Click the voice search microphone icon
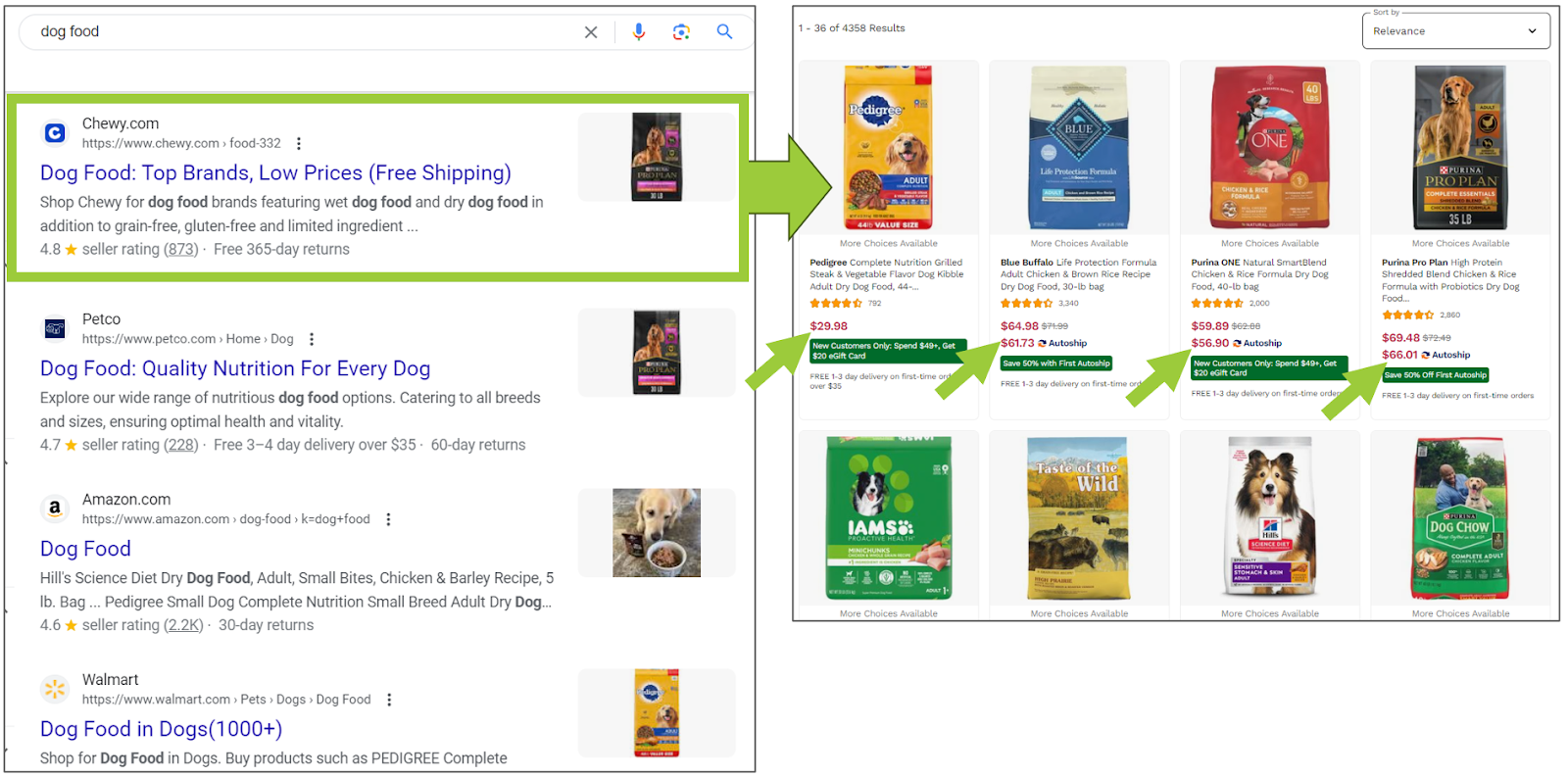This screenshot has height=777, width=1568. pos(639,32)
